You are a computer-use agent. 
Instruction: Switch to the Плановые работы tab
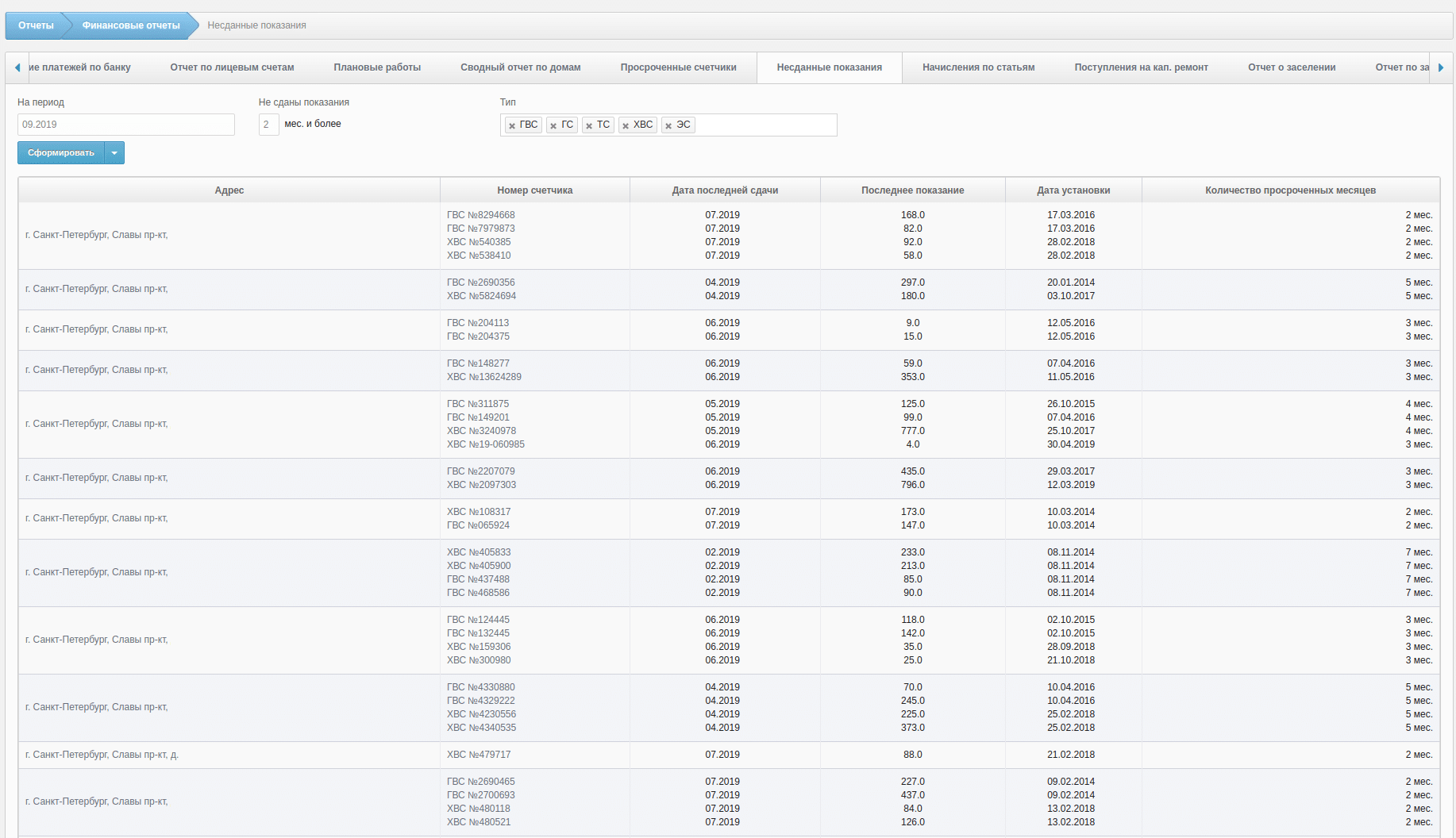point(377,67)
